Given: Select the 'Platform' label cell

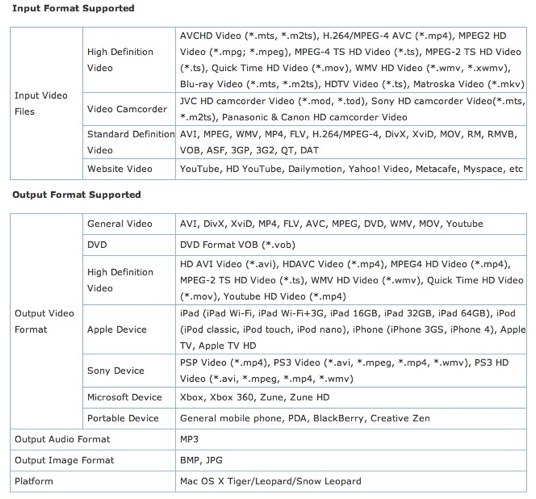Looking at the screenshot, I should coord(93,481).
